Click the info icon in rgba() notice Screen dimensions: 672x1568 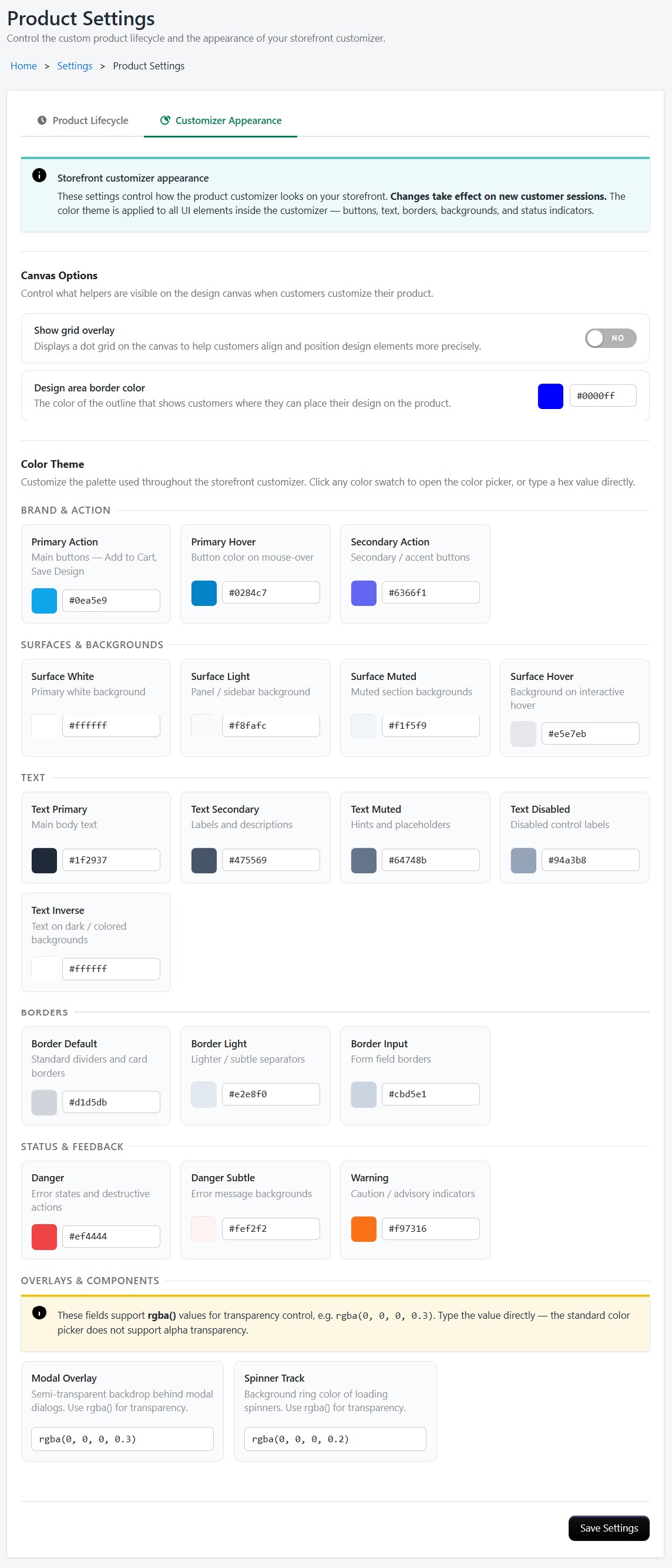coord(39,1313)
